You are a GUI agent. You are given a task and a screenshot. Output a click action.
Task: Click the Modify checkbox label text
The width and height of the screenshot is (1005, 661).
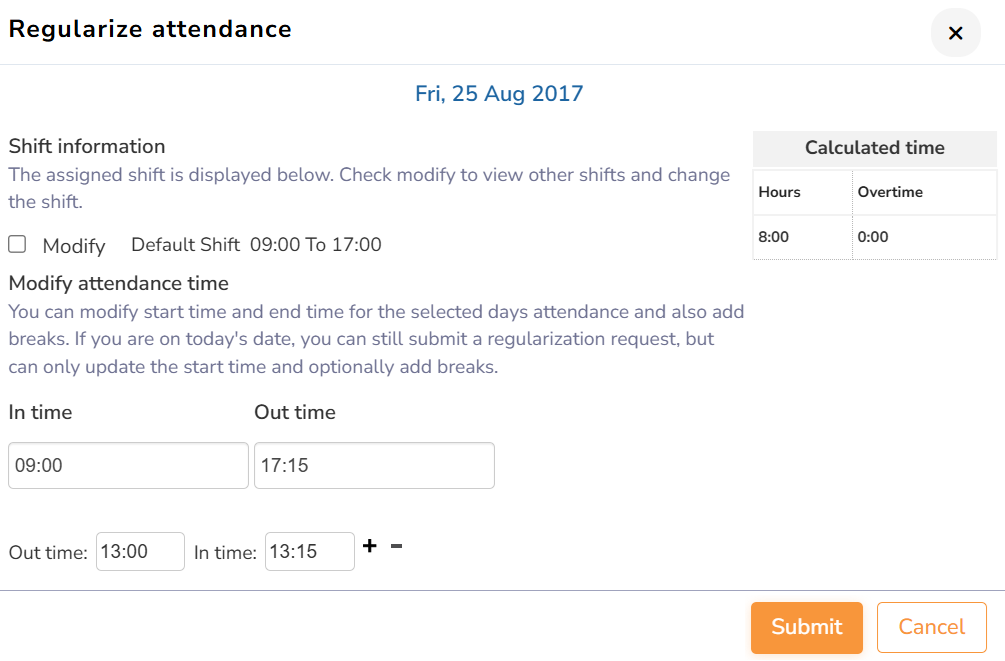coord(74,245)
